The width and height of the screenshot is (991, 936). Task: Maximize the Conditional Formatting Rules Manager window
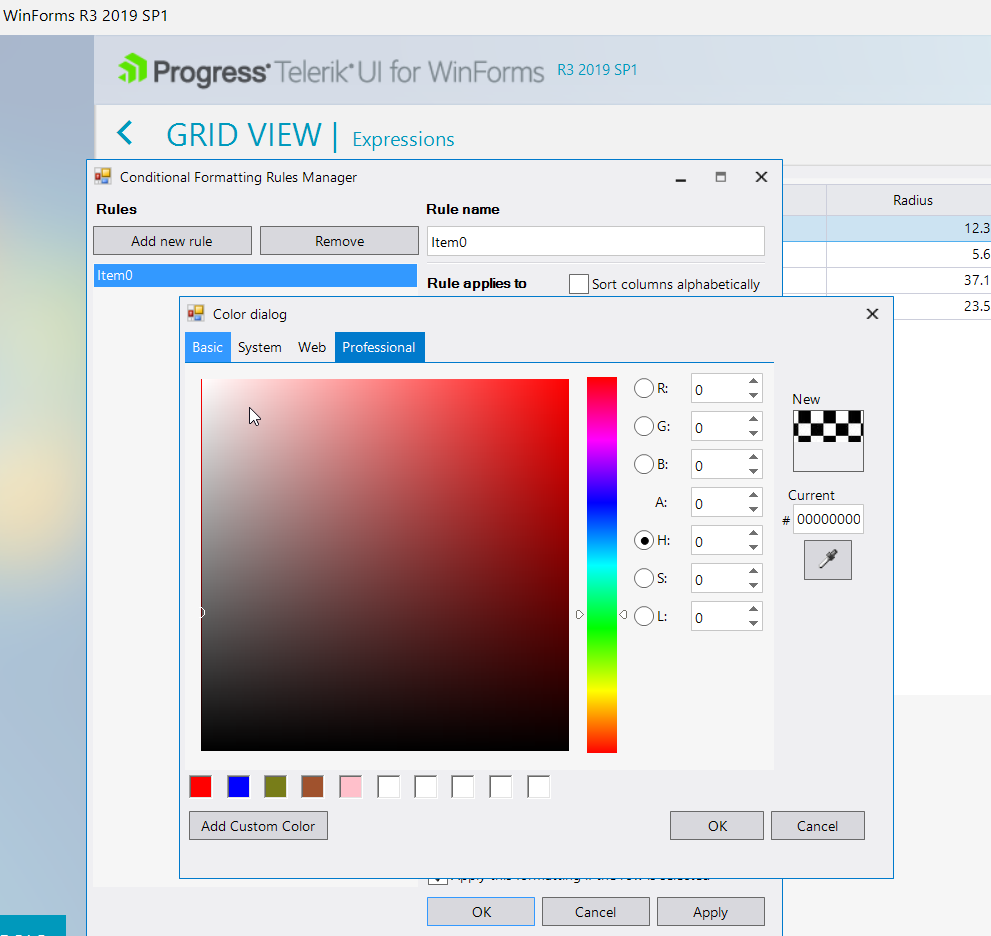coord(720,178)
